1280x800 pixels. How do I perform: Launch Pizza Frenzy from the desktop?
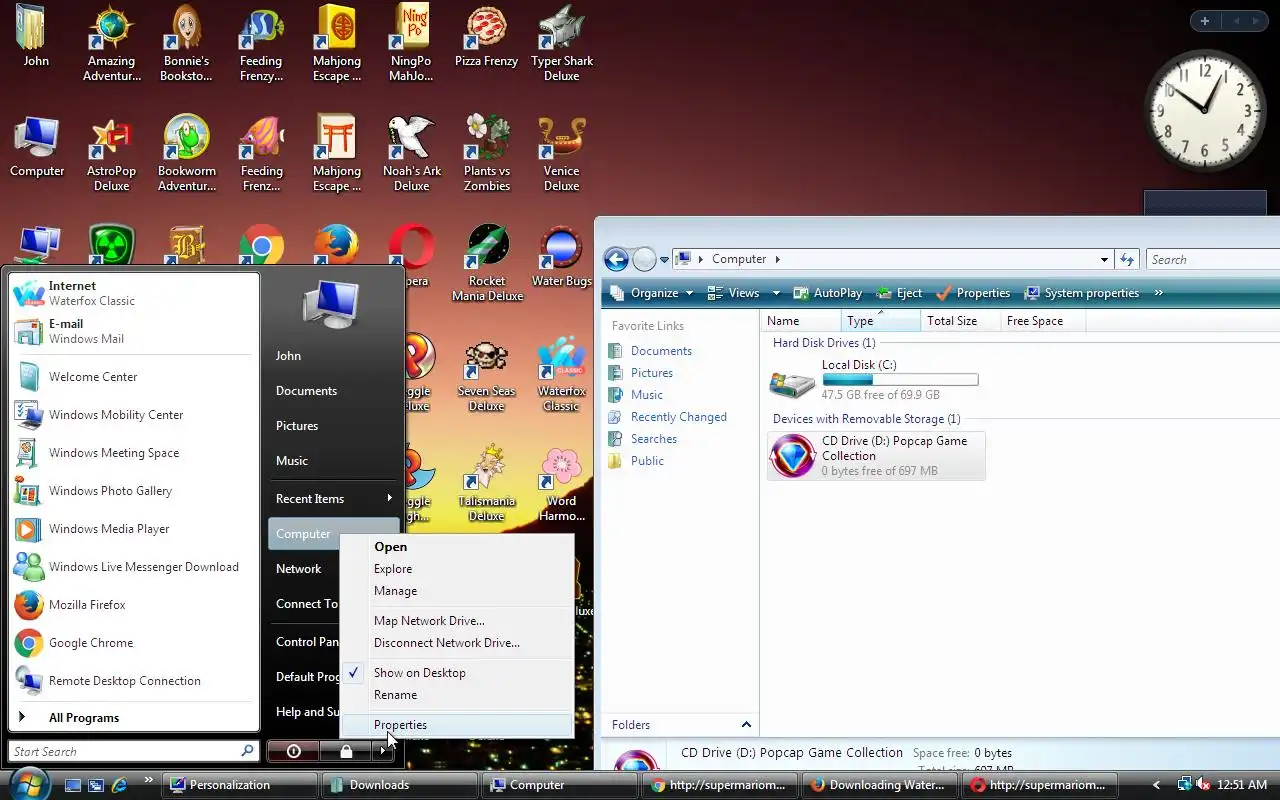coord(486,37)
